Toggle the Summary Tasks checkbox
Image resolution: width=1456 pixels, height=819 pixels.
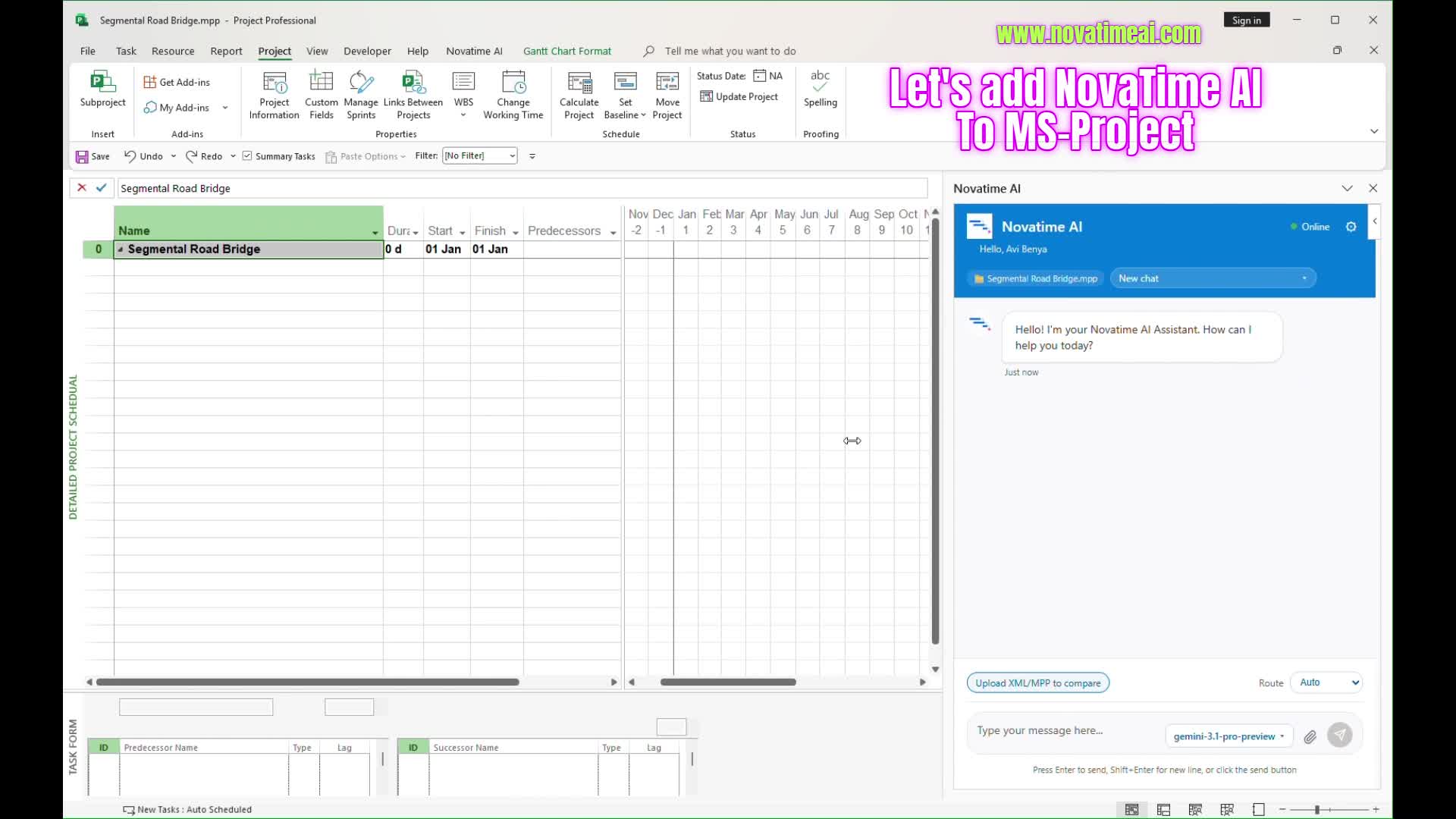click(x=247, y=156)
